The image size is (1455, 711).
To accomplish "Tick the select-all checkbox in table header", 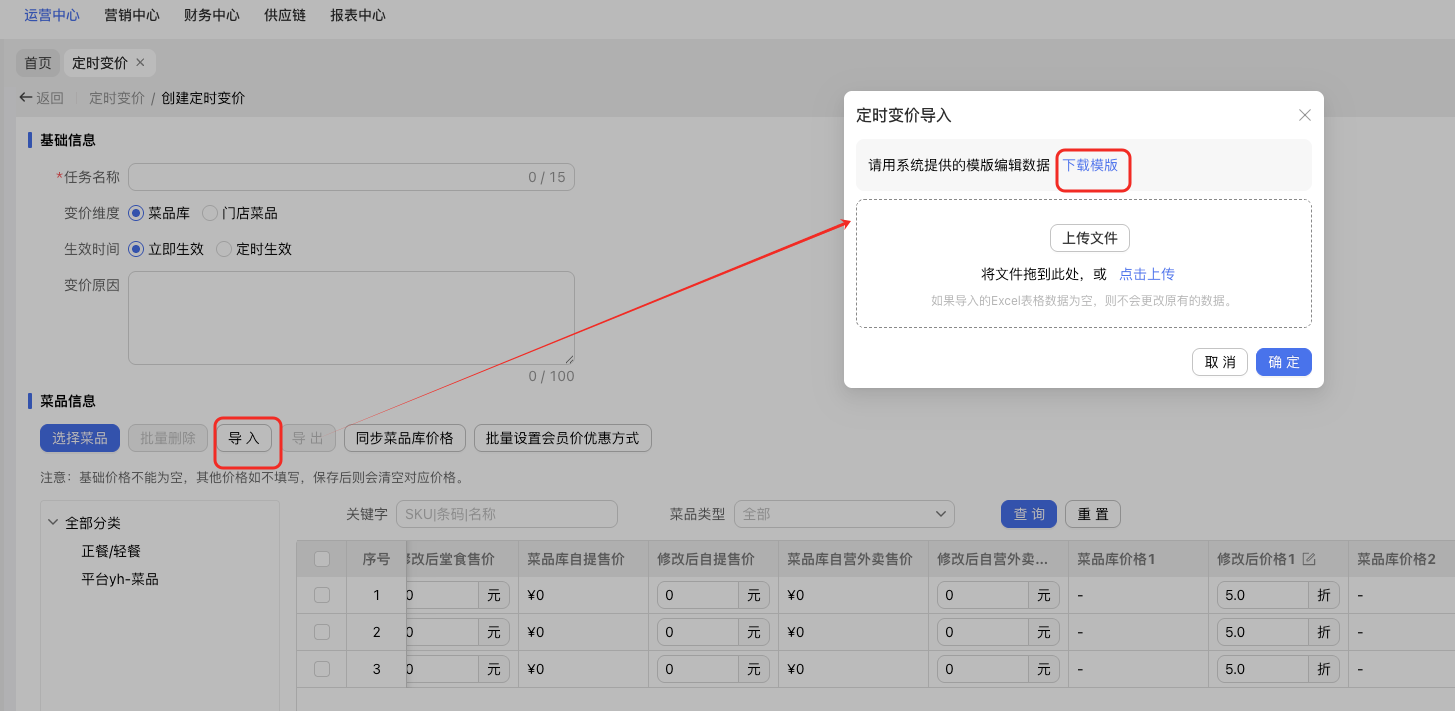I will pos(322,559).
